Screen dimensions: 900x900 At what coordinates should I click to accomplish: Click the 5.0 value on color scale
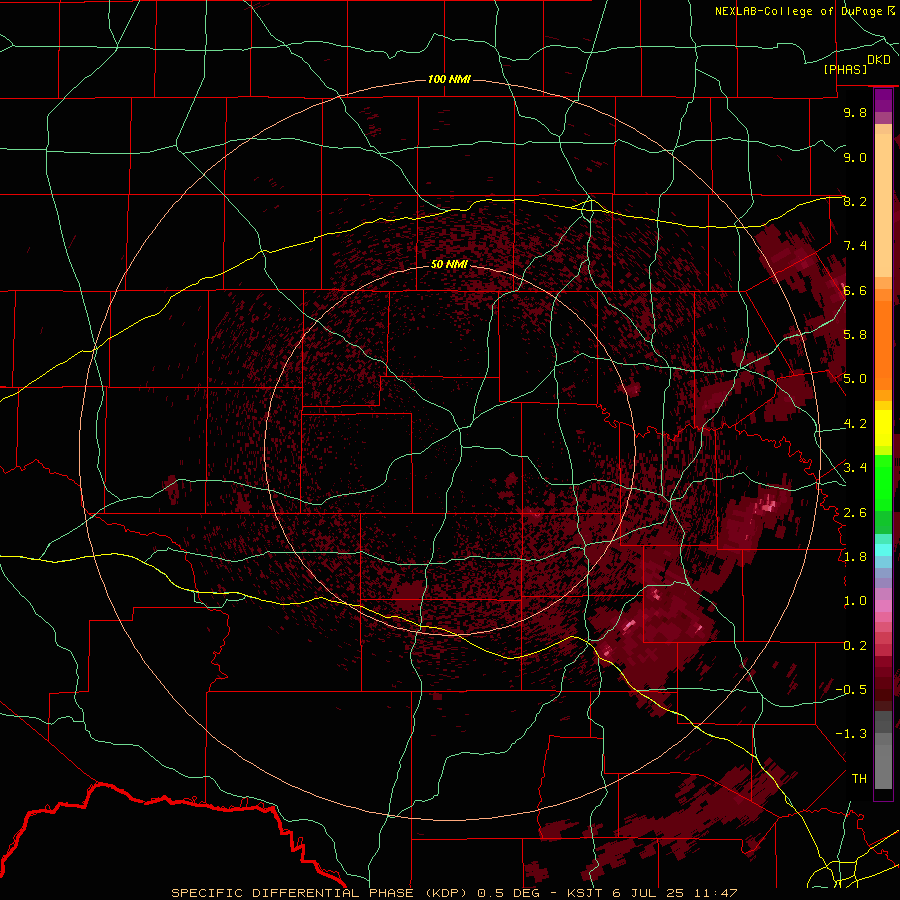855,379
